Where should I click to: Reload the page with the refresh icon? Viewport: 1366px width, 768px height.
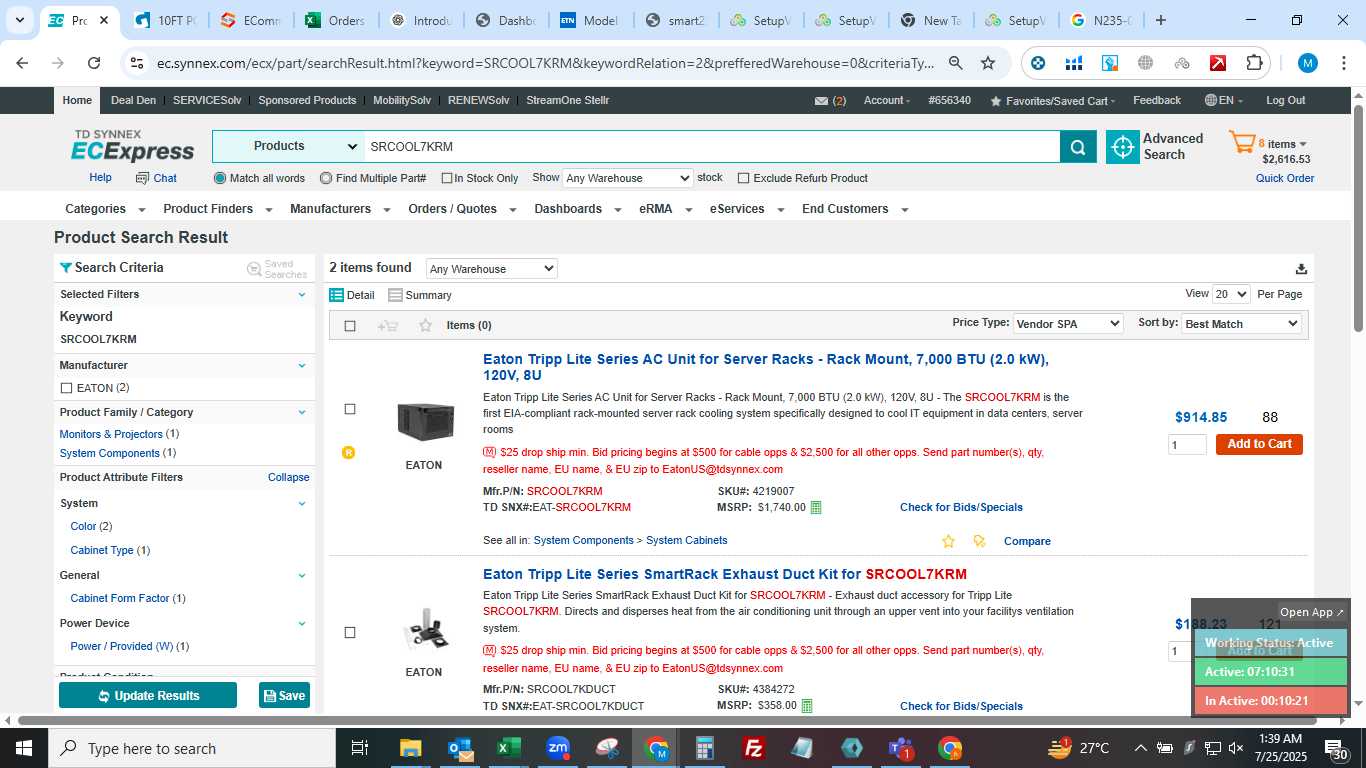tap(94, 63)
